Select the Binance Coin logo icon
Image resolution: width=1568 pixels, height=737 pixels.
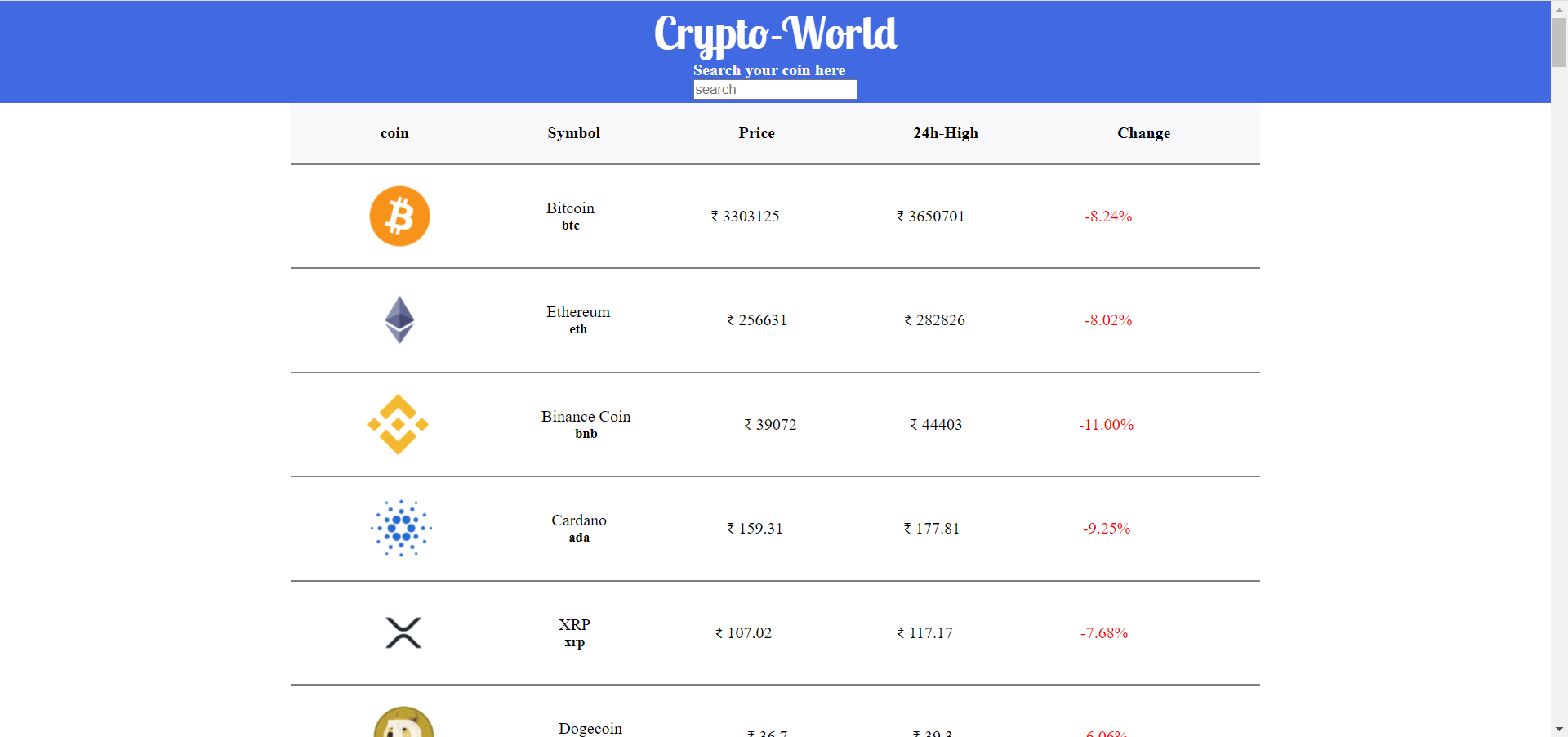tap(399, 424)
